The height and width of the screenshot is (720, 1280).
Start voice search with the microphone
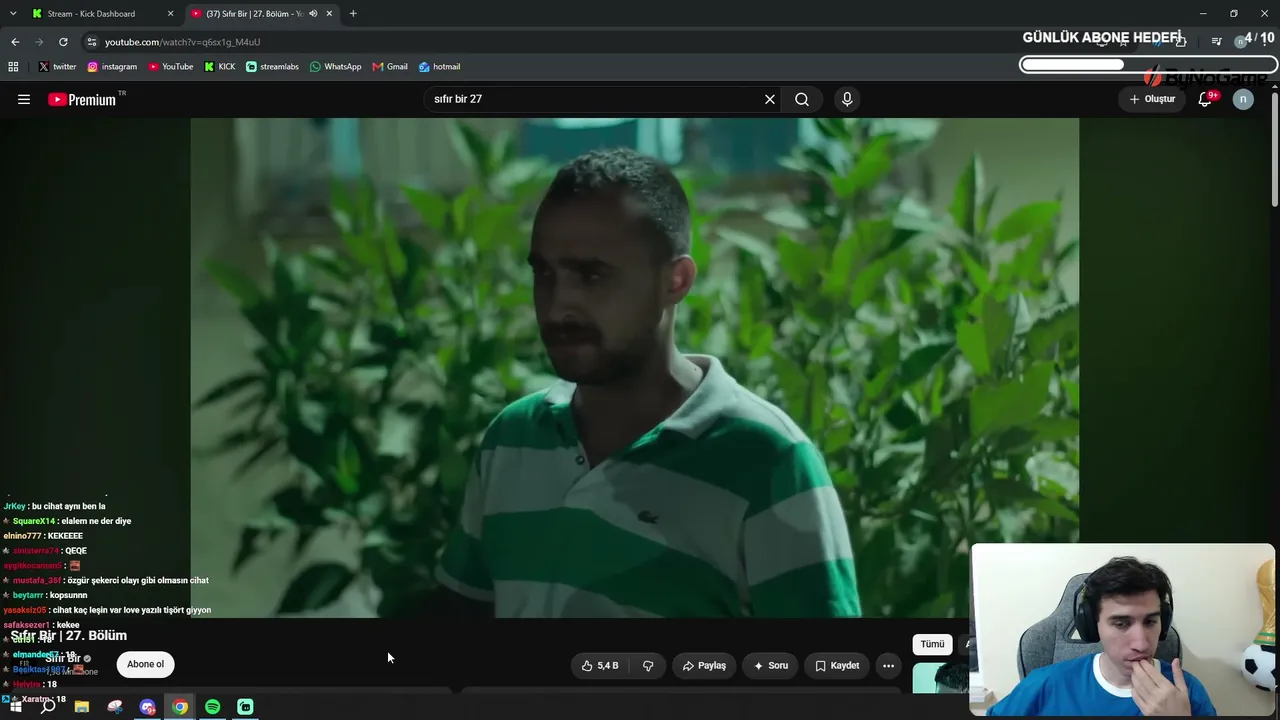click(847, 99)
